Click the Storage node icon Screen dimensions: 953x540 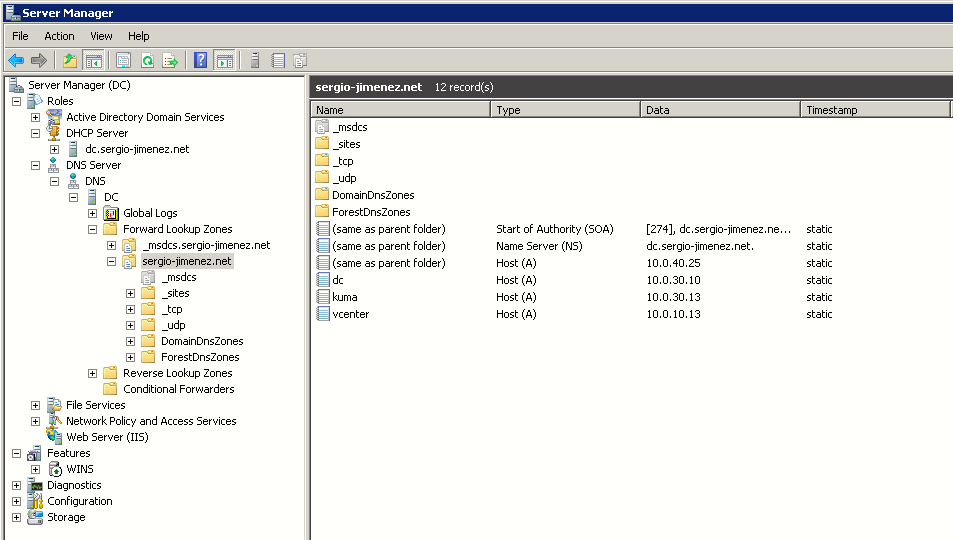point(35,517)
